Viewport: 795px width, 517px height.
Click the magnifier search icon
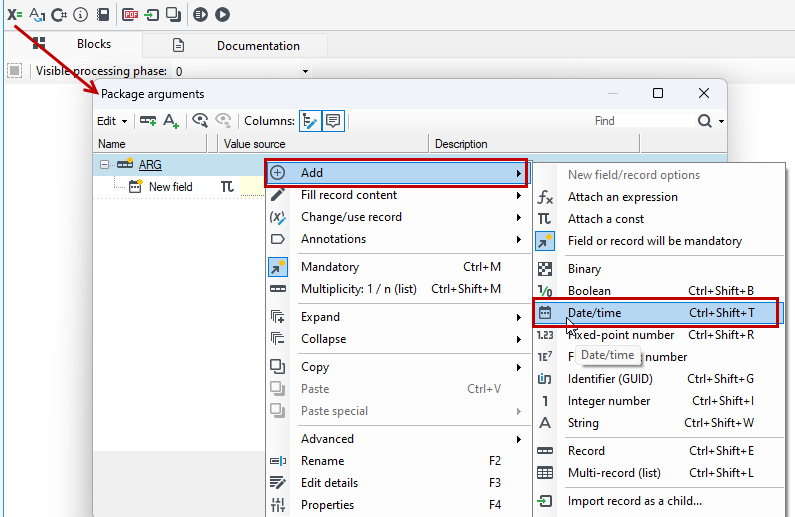click(x=704, y=121)
